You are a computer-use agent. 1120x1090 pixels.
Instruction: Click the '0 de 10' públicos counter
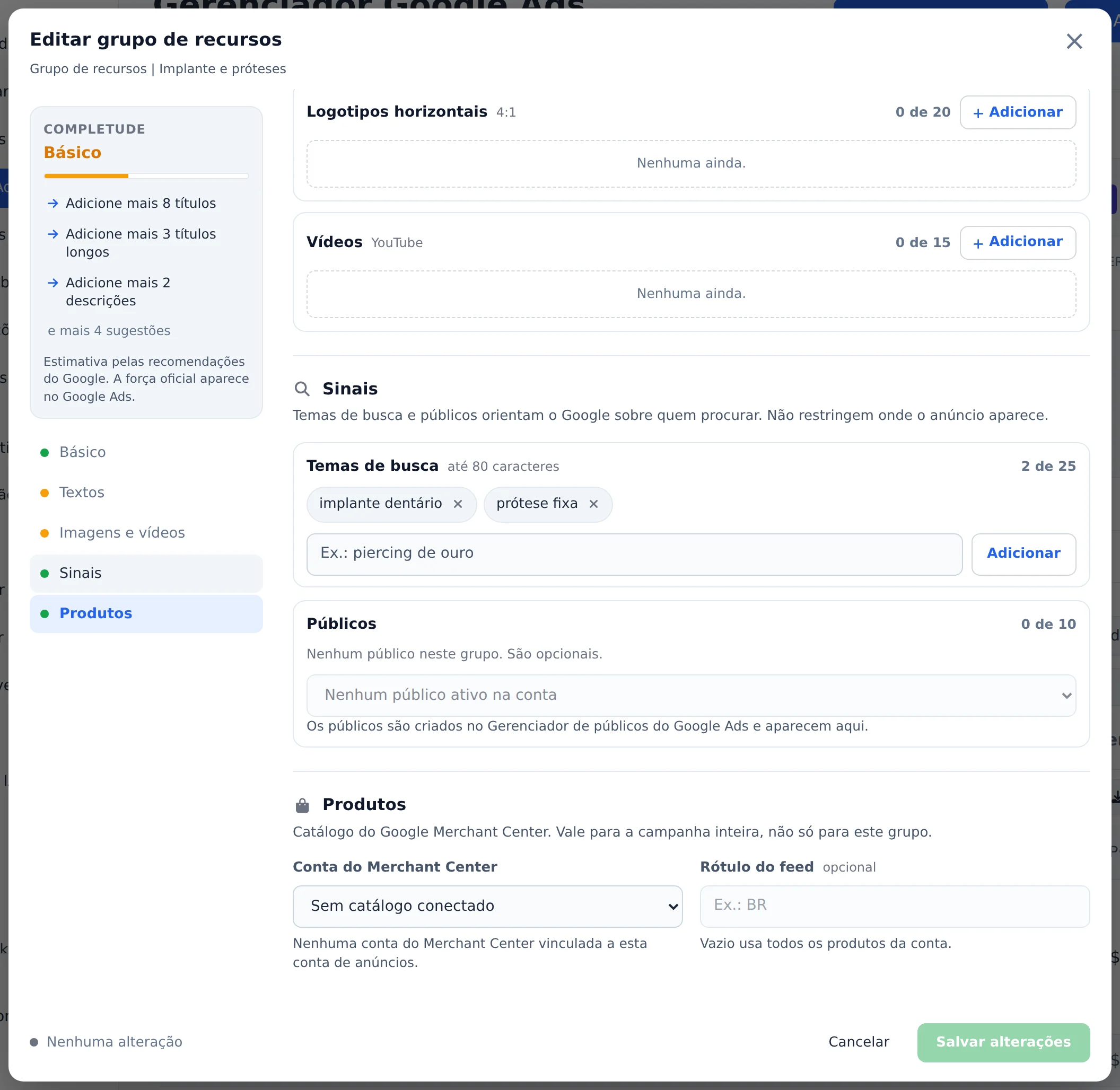[x=1048, y=624]
